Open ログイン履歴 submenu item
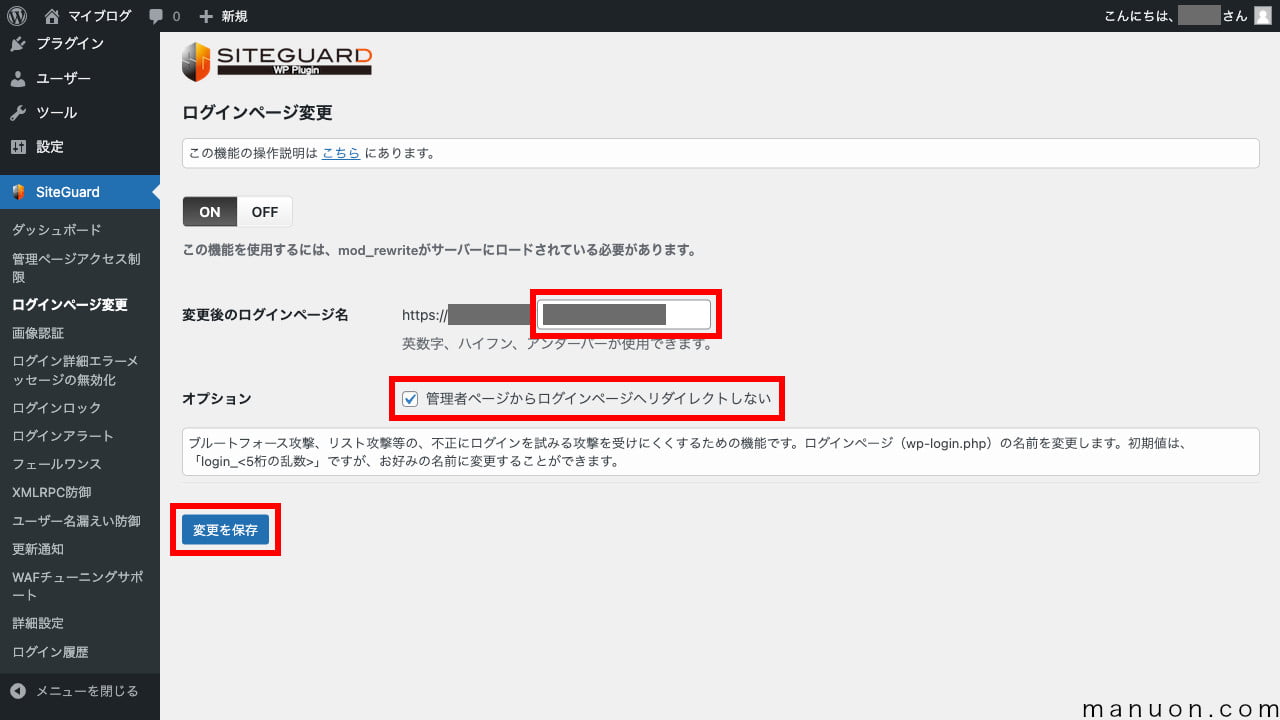 point(50,652)
